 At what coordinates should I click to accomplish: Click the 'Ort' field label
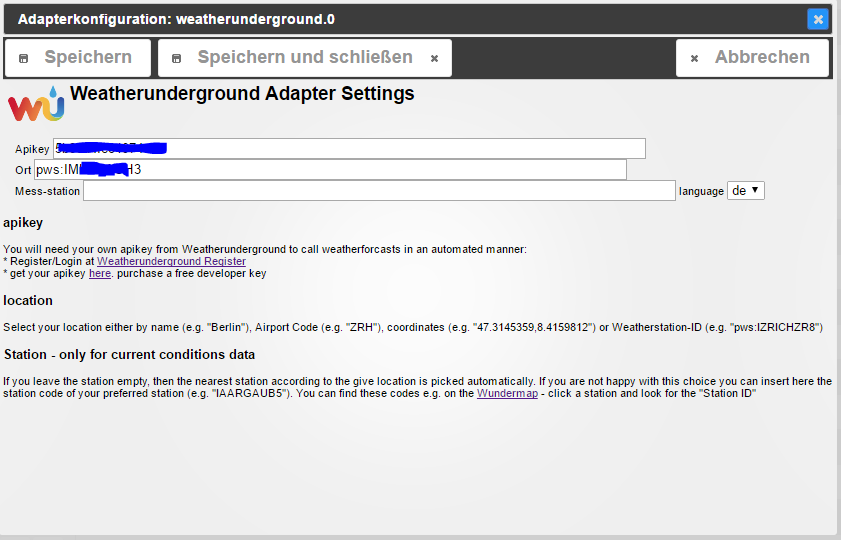[x=23, y=170]
